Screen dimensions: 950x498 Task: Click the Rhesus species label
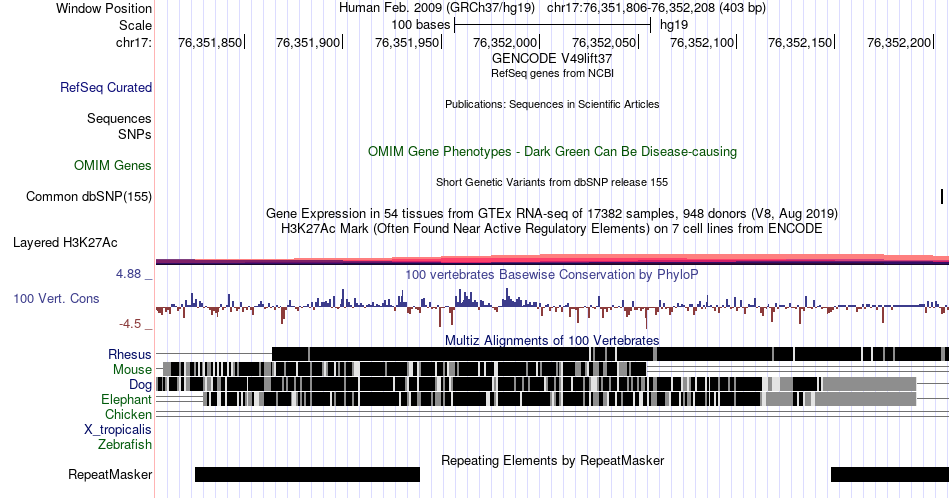(130, 354)
